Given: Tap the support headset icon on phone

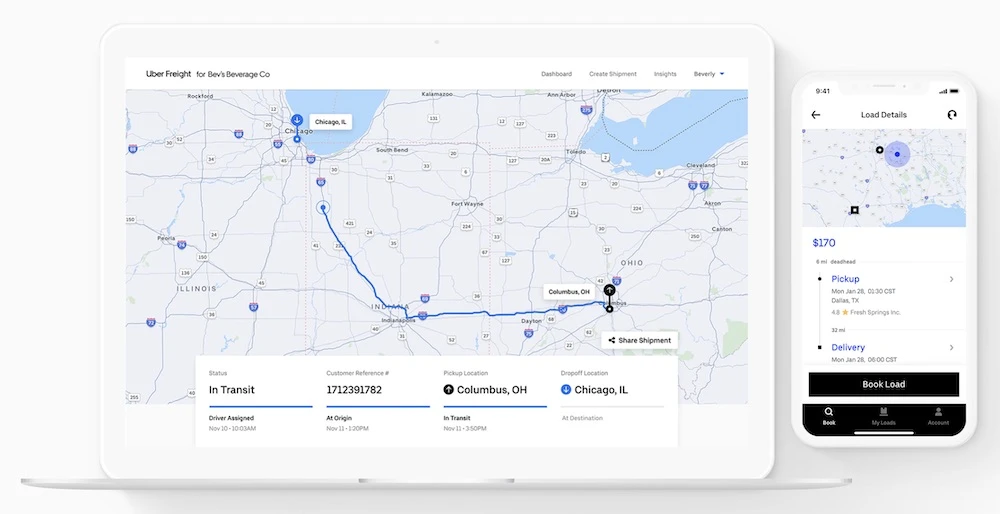Looking at the screenshot, I should point(952,115).
